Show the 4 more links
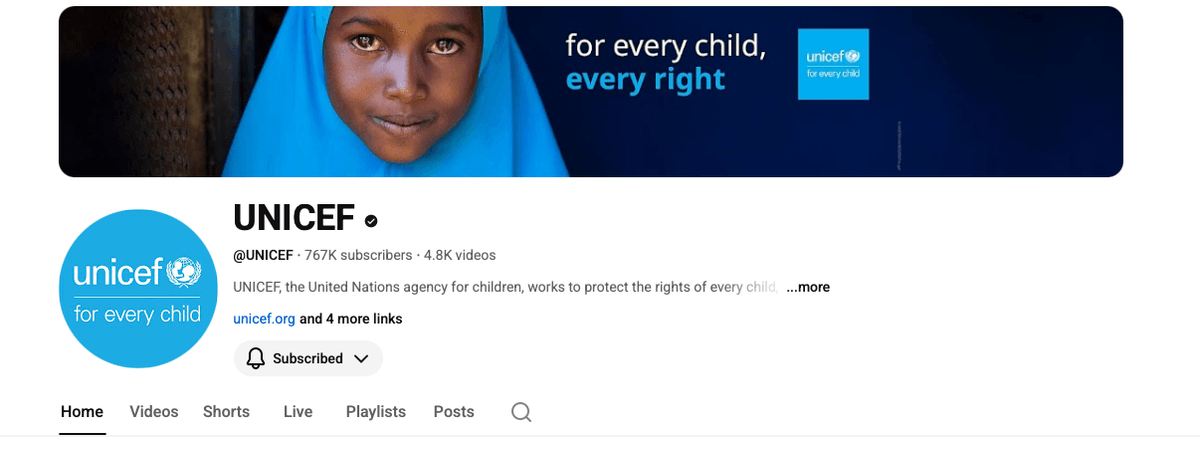This screenshot has height=460, width=1200. pos(351,319)
